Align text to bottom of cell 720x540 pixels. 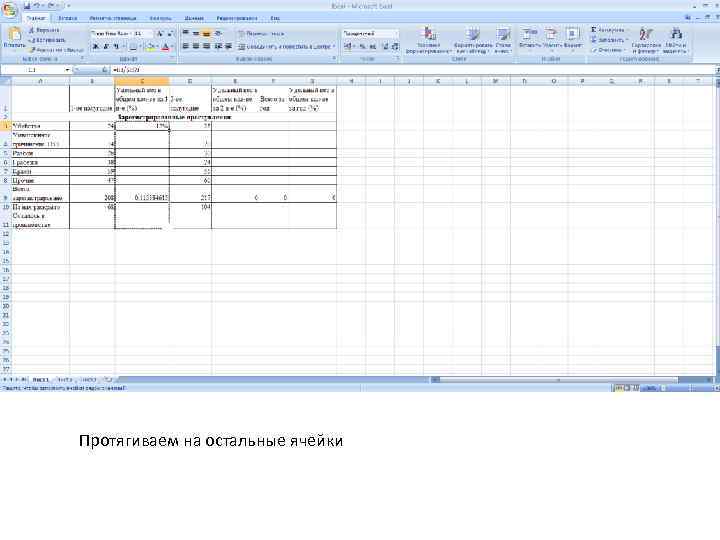(x=207, y=34)
